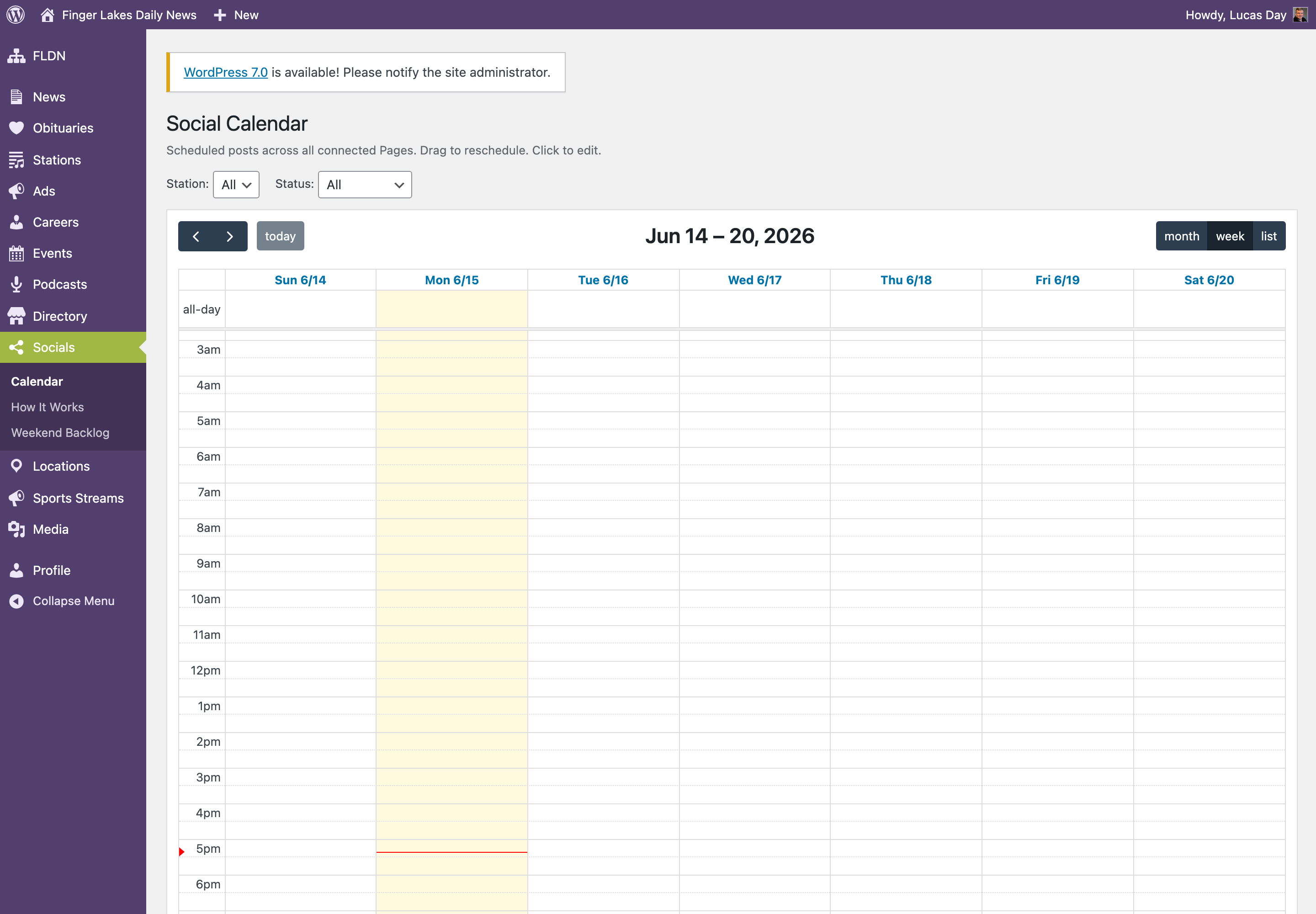Open the WordPress logo menu
The width and height of the screenshot is (1316, 914).
(16, 15)
